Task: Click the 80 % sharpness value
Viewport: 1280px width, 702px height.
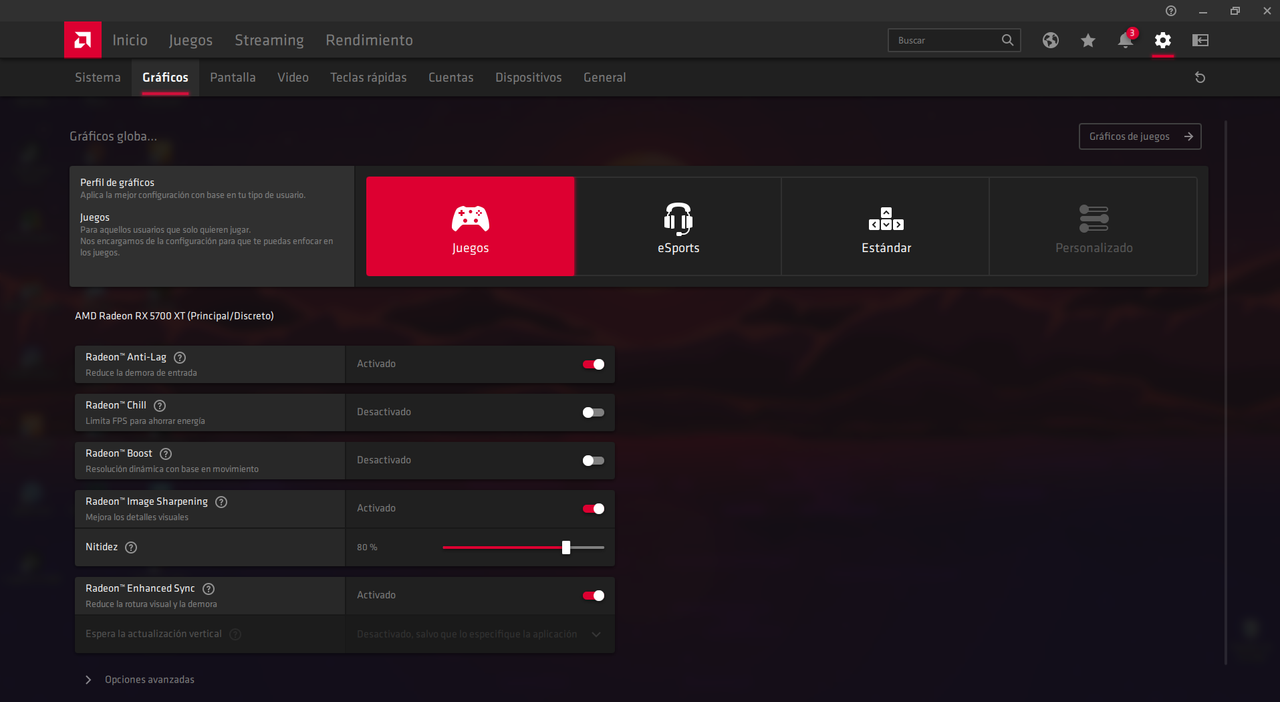Action: 367,547
